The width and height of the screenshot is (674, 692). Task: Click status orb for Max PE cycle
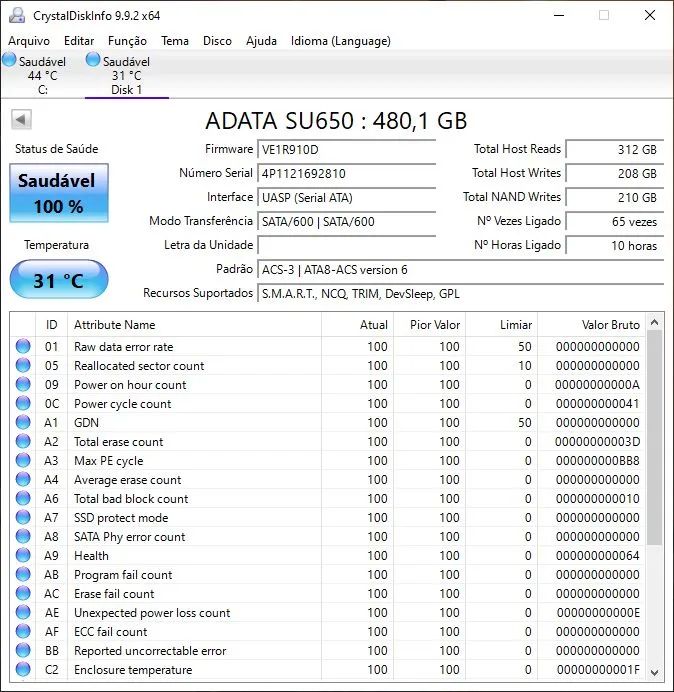pos(23,460)
